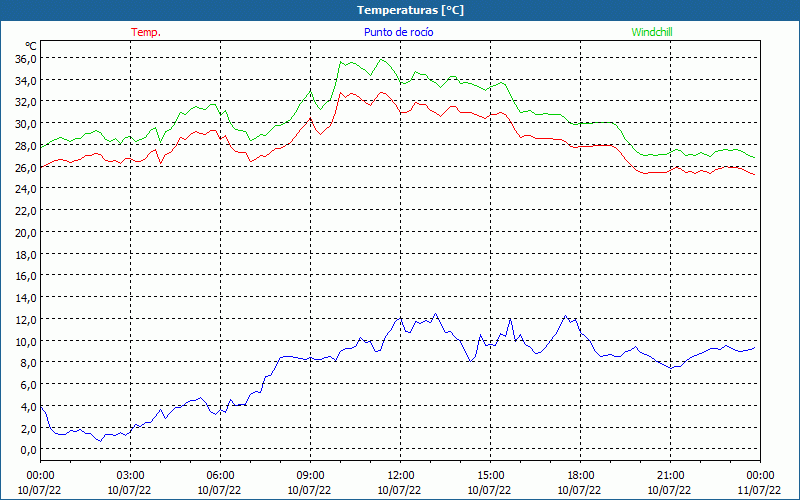Click the Temp. legend label in red
The image size is (800, 500).
(x=146, y=32)
